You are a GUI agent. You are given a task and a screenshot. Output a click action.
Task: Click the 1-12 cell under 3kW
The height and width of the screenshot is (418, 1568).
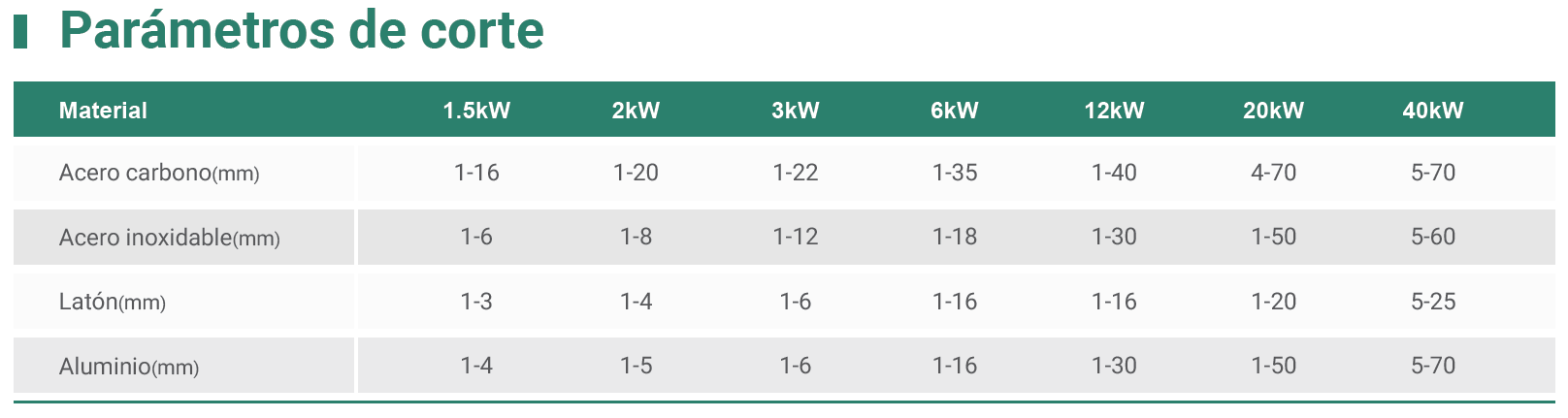coord(796,237)
